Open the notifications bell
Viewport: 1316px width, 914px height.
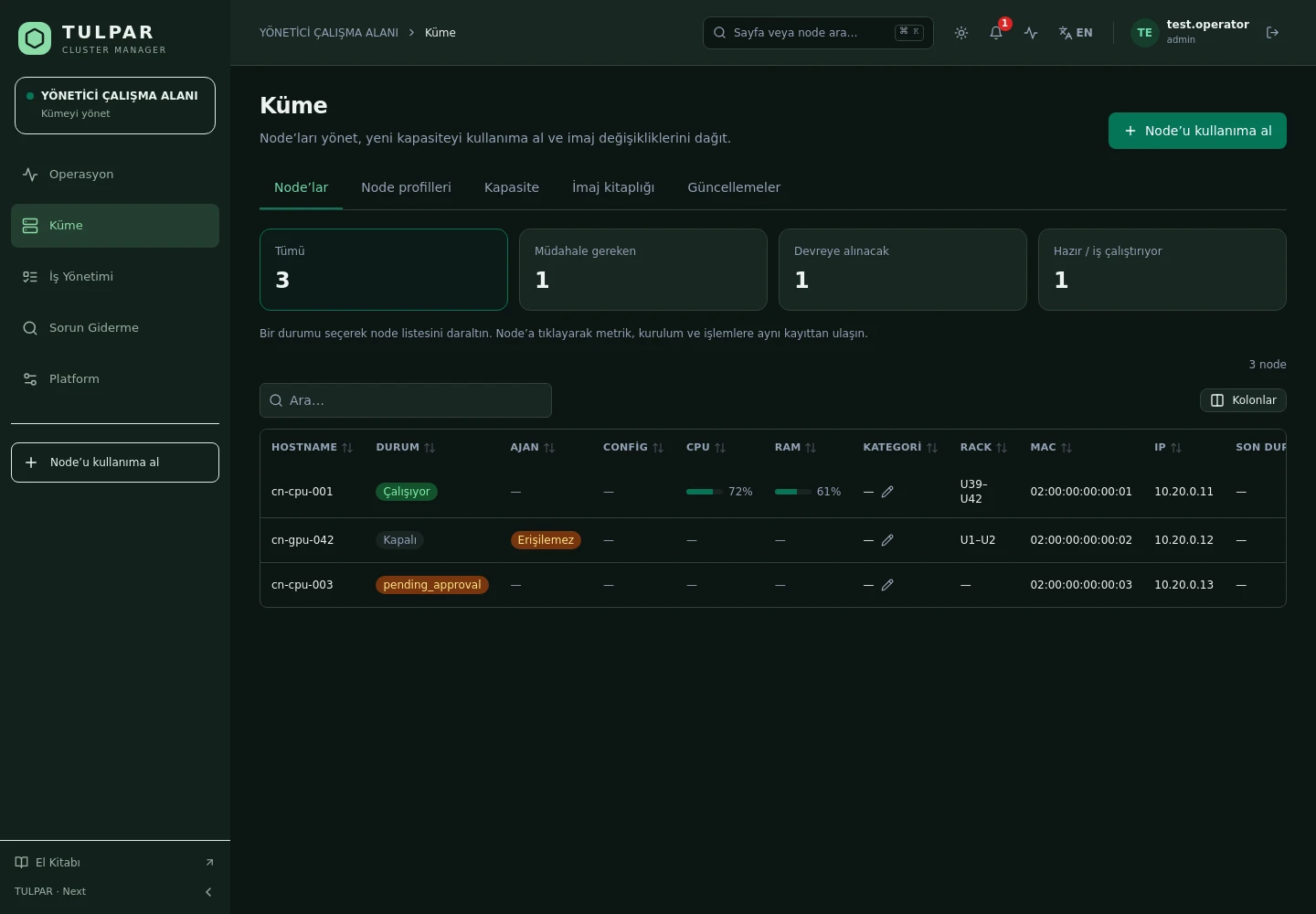point(996,33)
